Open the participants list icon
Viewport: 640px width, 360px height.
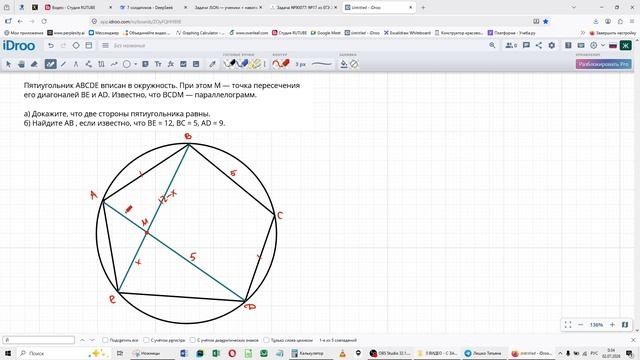511,46
